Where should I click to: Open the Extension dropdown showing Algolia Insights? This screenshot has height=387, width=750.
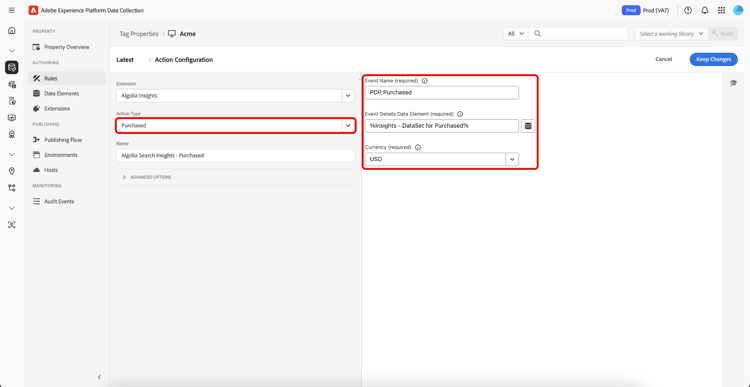click(235, 96)
